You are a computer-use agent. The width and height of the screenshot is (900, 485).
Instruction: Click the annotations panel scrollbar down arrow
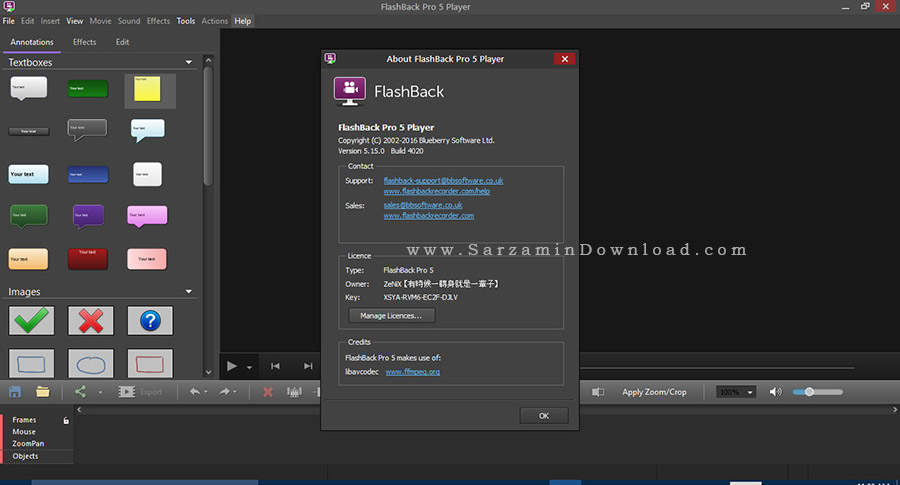point(208,372)
